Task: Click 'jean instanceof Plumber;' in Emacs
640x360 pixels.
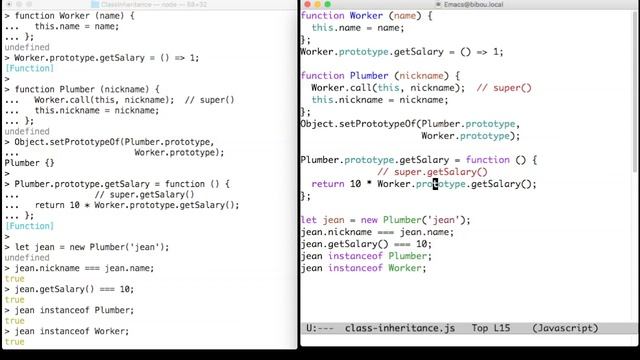Action: point(366,256)
